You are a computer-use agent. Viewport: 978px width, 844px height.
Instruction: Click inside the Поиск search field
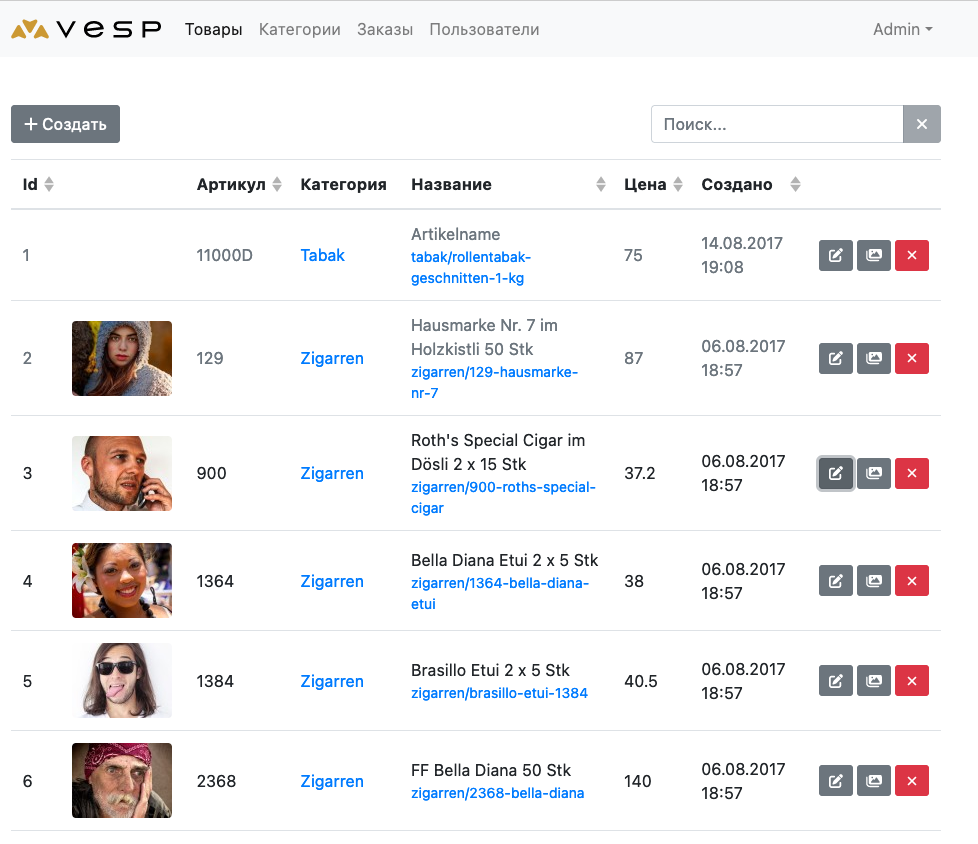click(776, 124)
